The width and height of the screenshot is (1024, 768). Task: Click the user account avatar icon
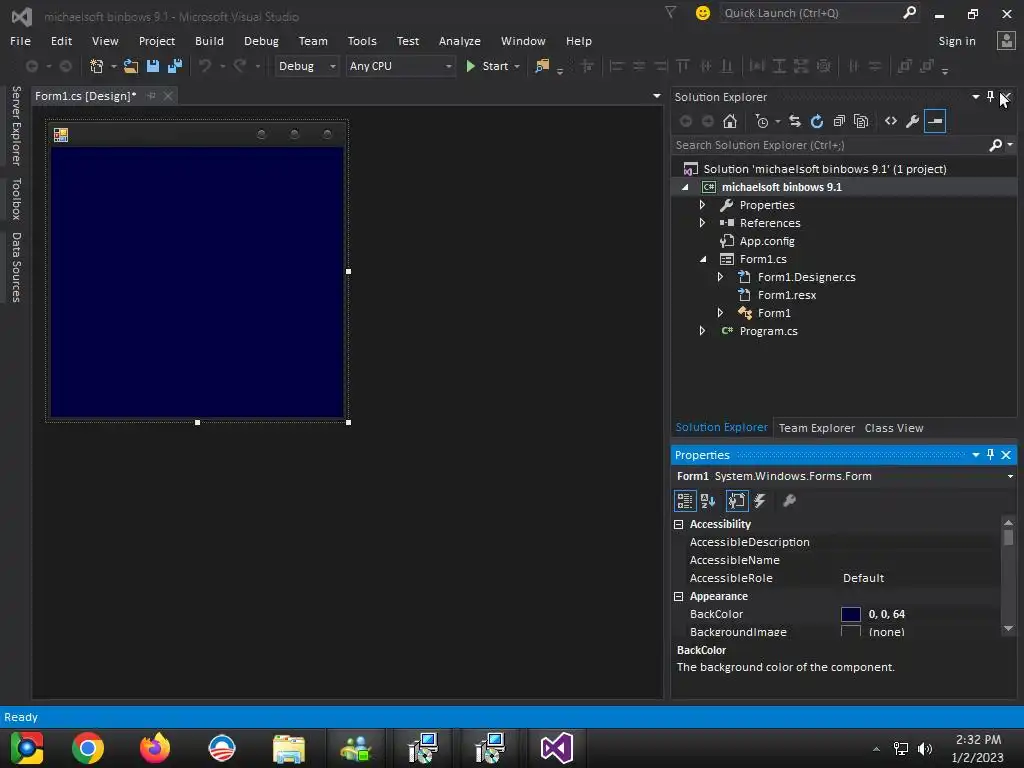(1006, 40)
